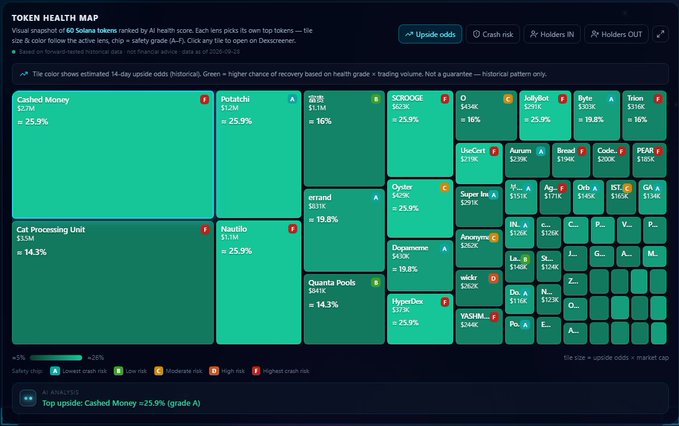Screen dimensions: 679x426
Task: Open the HyperDex $373K tile
Action: click(420, 319)
